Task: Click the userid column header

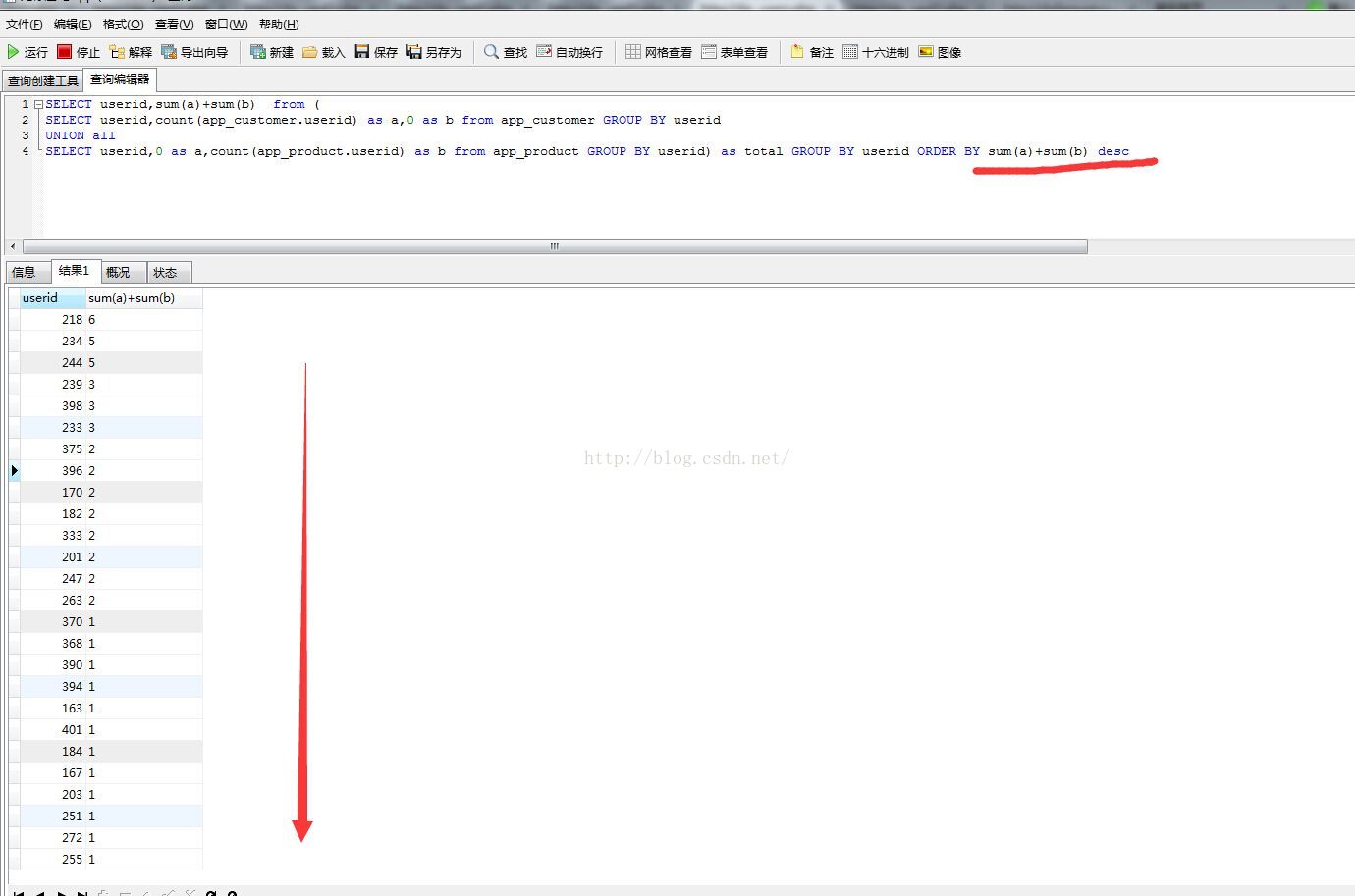Action: pos(52,298)
